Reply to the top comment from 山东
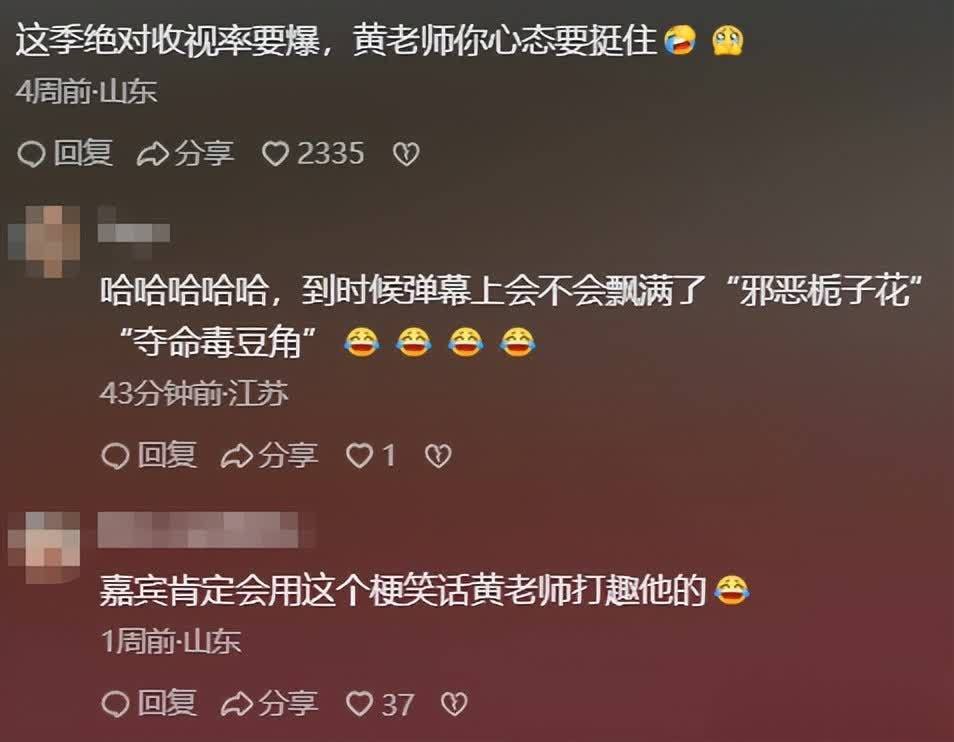 pos(65,153)
